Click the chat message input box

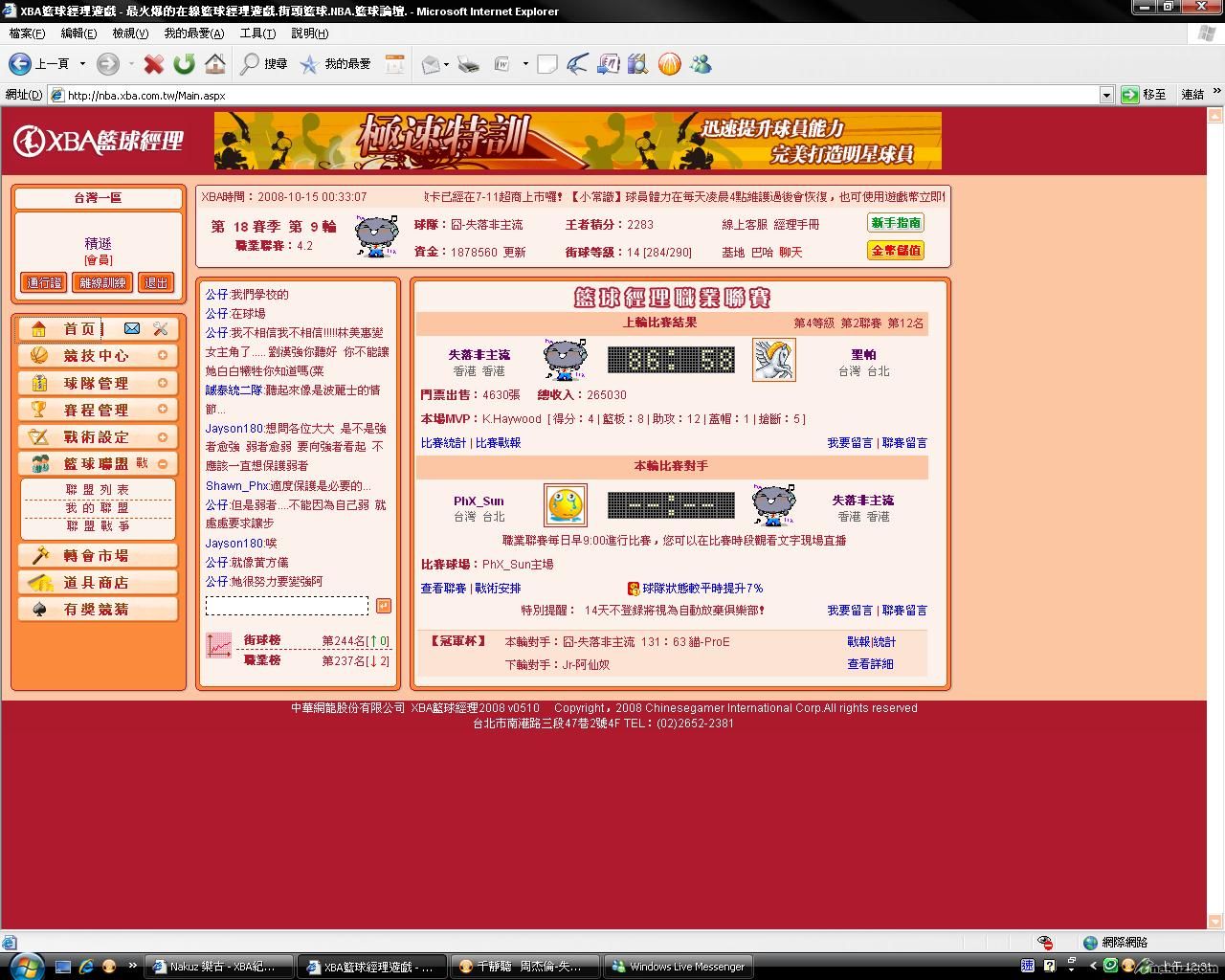tap(287, 606)
